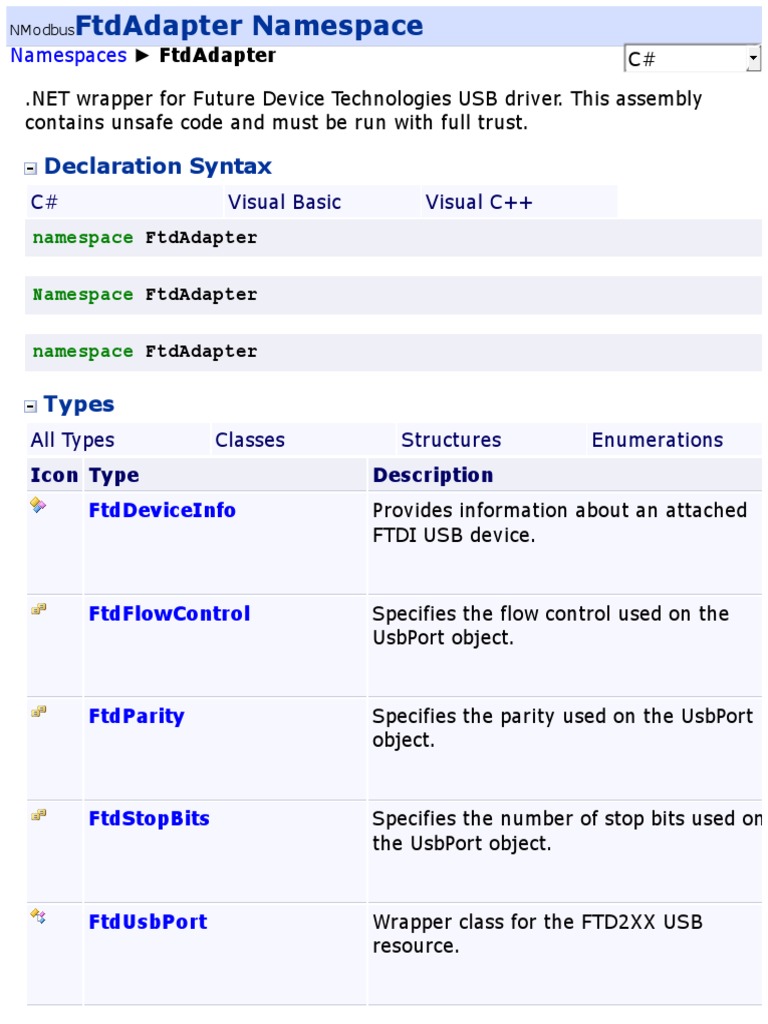The height and width of the screenshot is (1024, 768).
Task: Collapse the Types section
Action: click(30, 406)
